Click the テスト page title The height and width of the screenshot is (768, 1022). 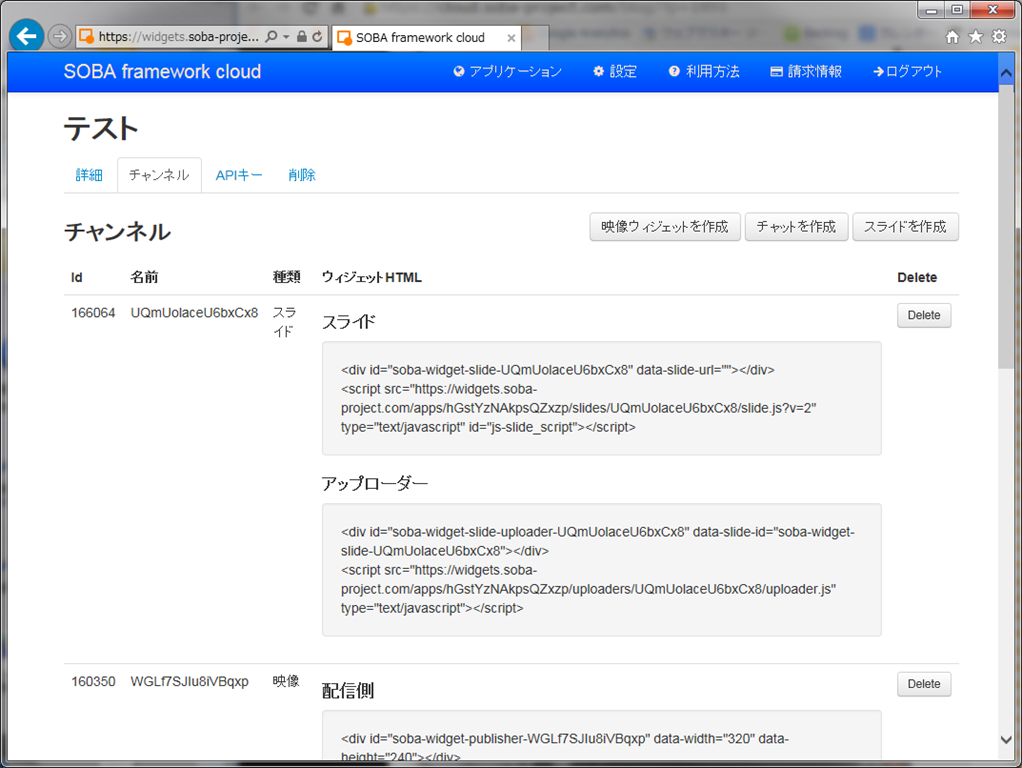(x=101, y=129)
